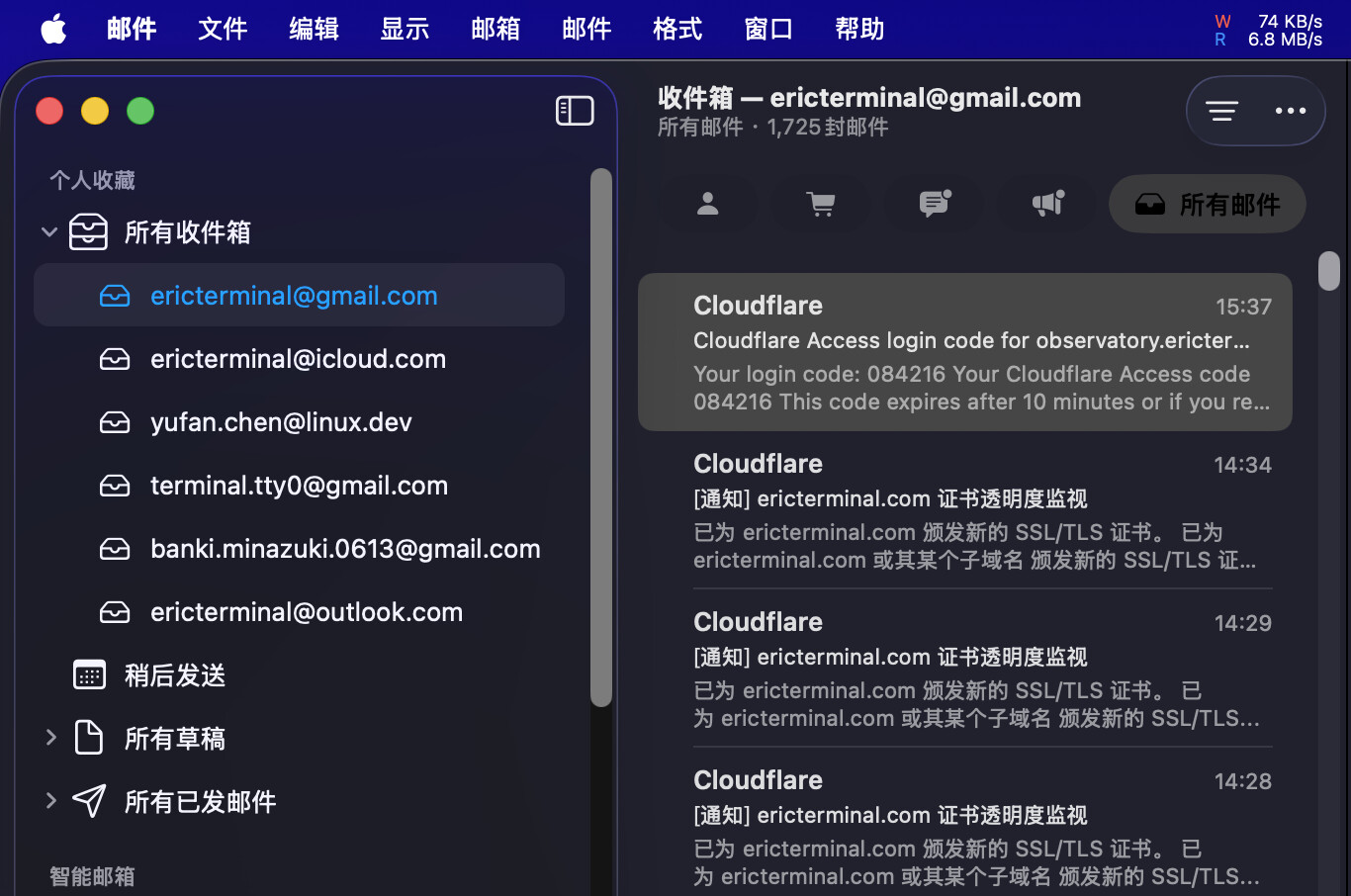Screen dimensions: 1351x896
Task: Select the ericterminal@gmail.com inbox
Action: point(299,295)
